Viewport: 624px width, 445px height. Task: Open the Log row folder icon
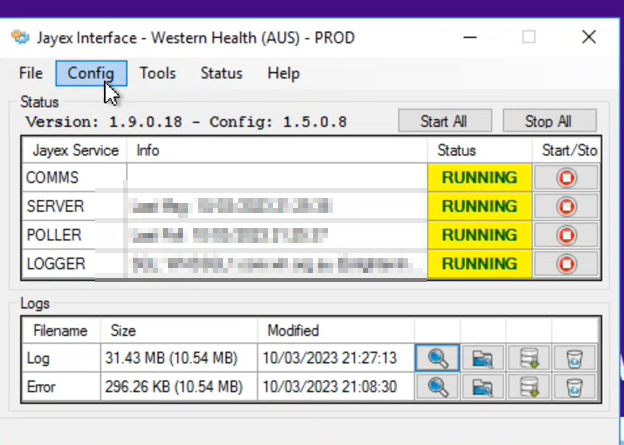click(x=483, y=358)
